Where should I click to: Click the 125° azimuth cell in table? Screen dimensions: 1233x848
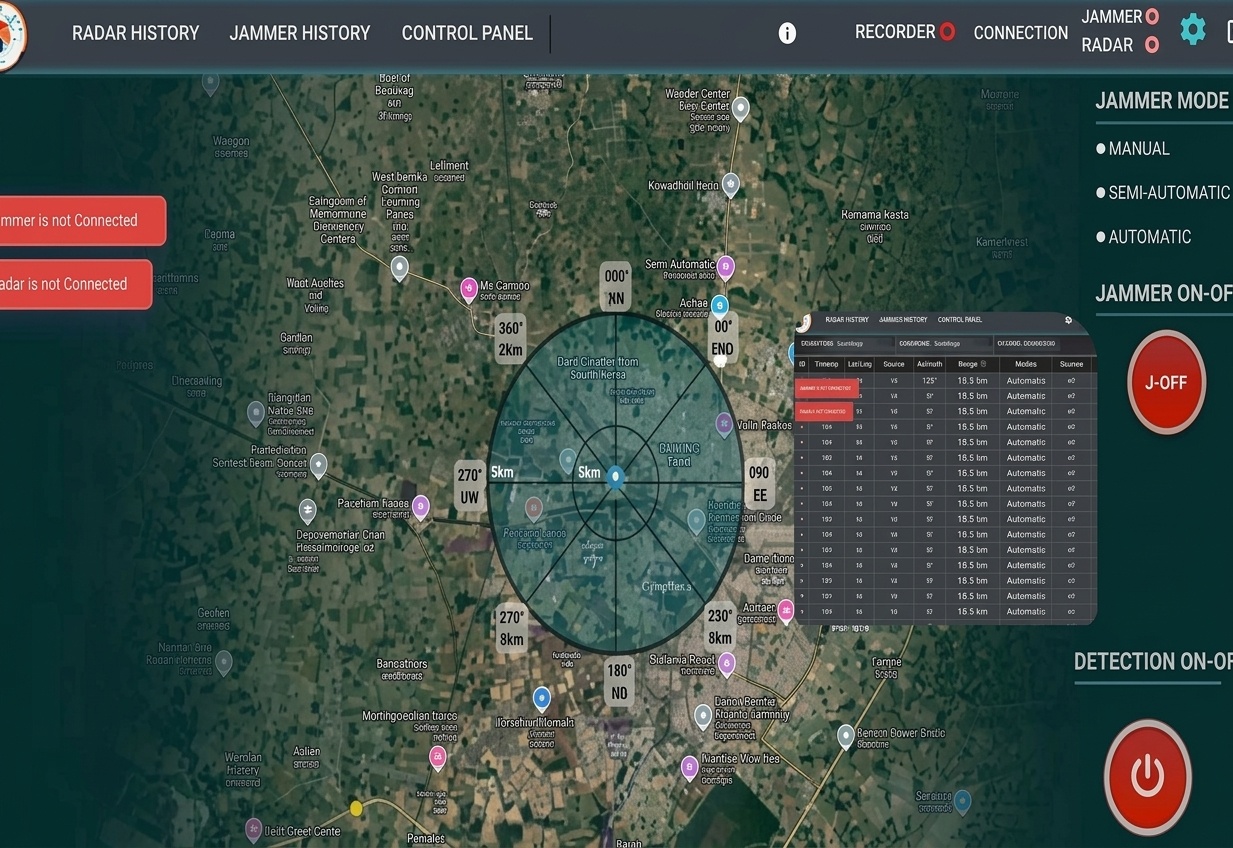click(x=929, y=381)
